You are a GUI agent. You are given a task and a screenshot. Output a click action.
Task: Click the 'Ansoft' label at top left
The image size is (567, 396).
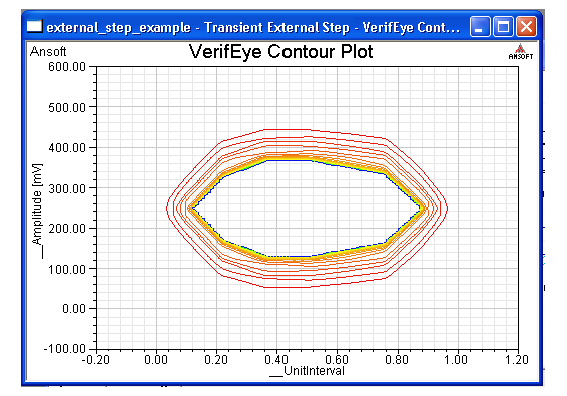(48, 51)
